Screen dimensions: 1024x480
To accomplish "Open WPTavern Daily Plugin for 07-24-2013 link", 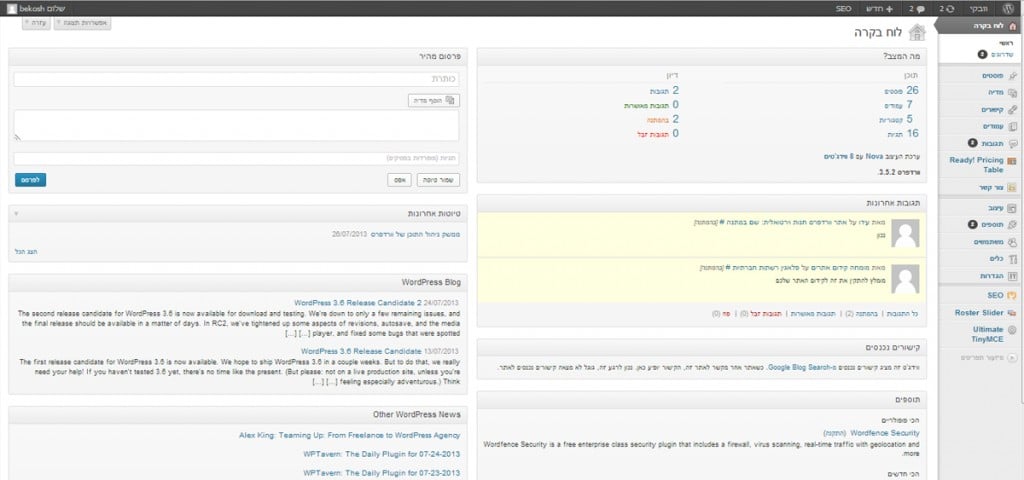I will pyautogui.click(x=381, y=454).
